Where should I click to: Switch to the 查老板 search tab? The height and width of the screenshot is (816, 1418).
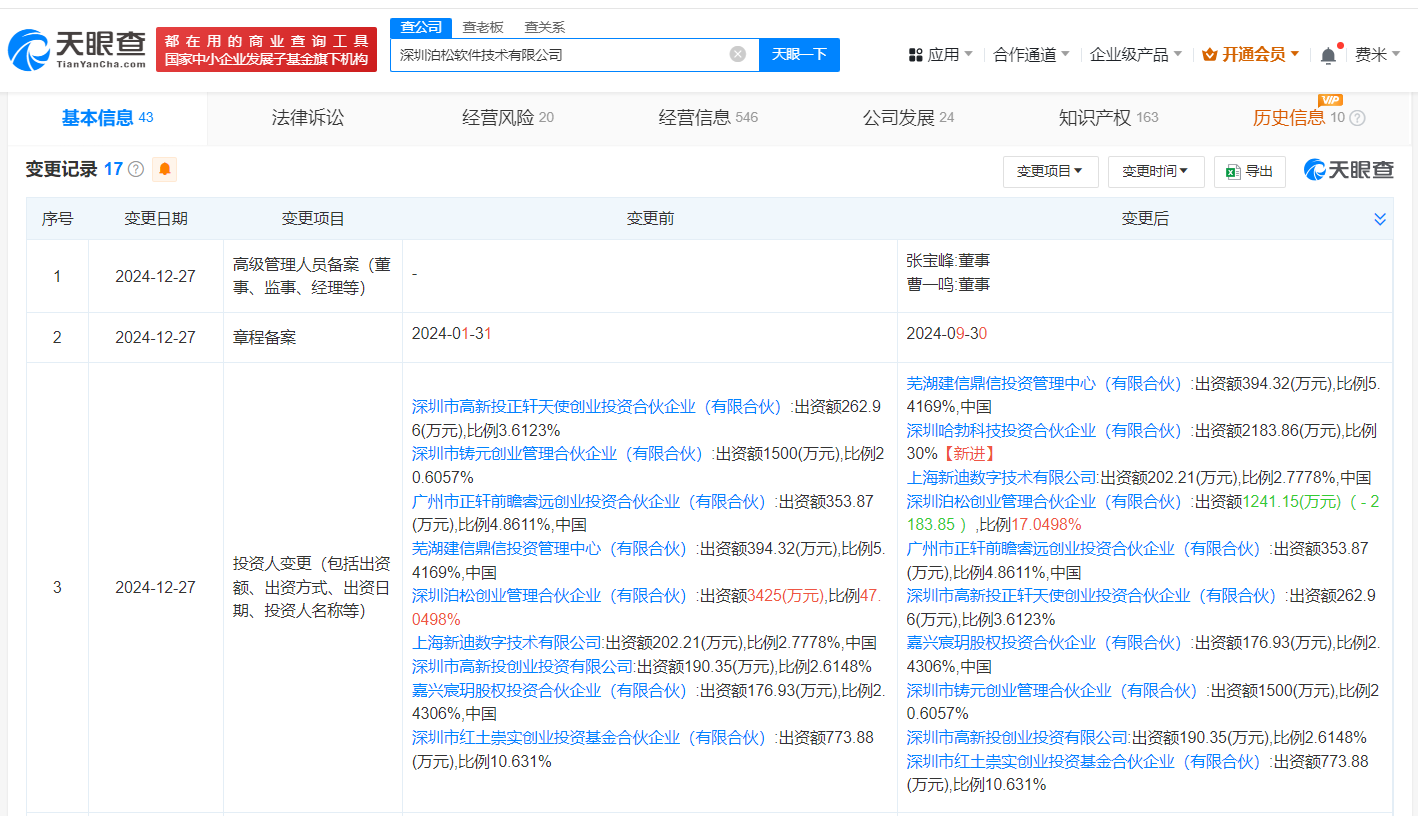point(483,27)
